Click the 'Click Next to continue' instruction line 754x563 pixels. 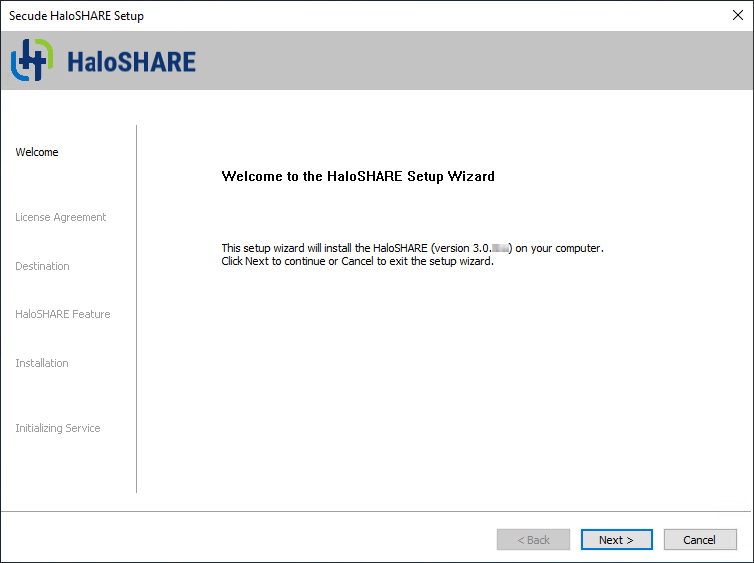tap(357, 262)
